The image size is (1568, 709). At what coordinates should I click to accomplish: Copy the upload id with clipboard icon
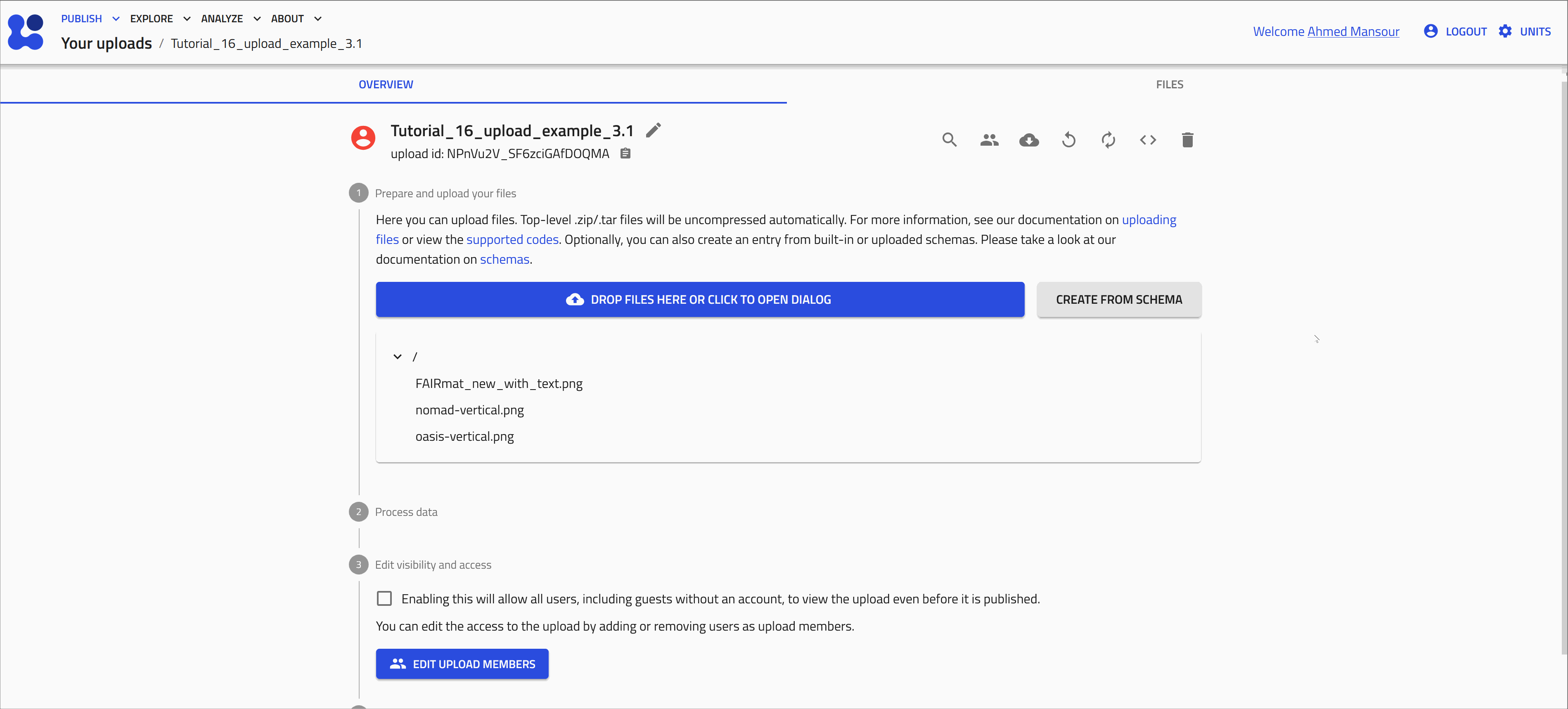click(x=625, y=154)
